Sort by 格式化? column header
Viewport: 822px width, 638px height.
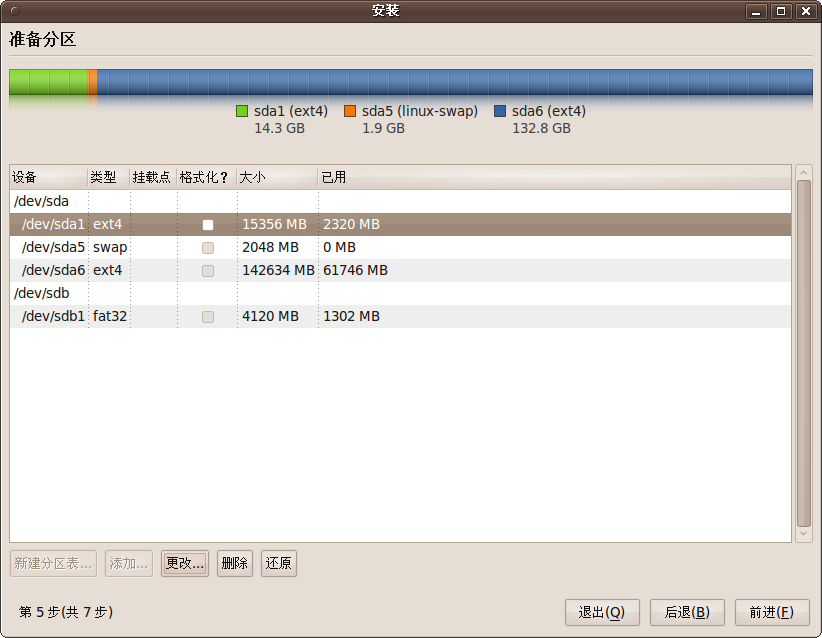click(x=207, y=178)
